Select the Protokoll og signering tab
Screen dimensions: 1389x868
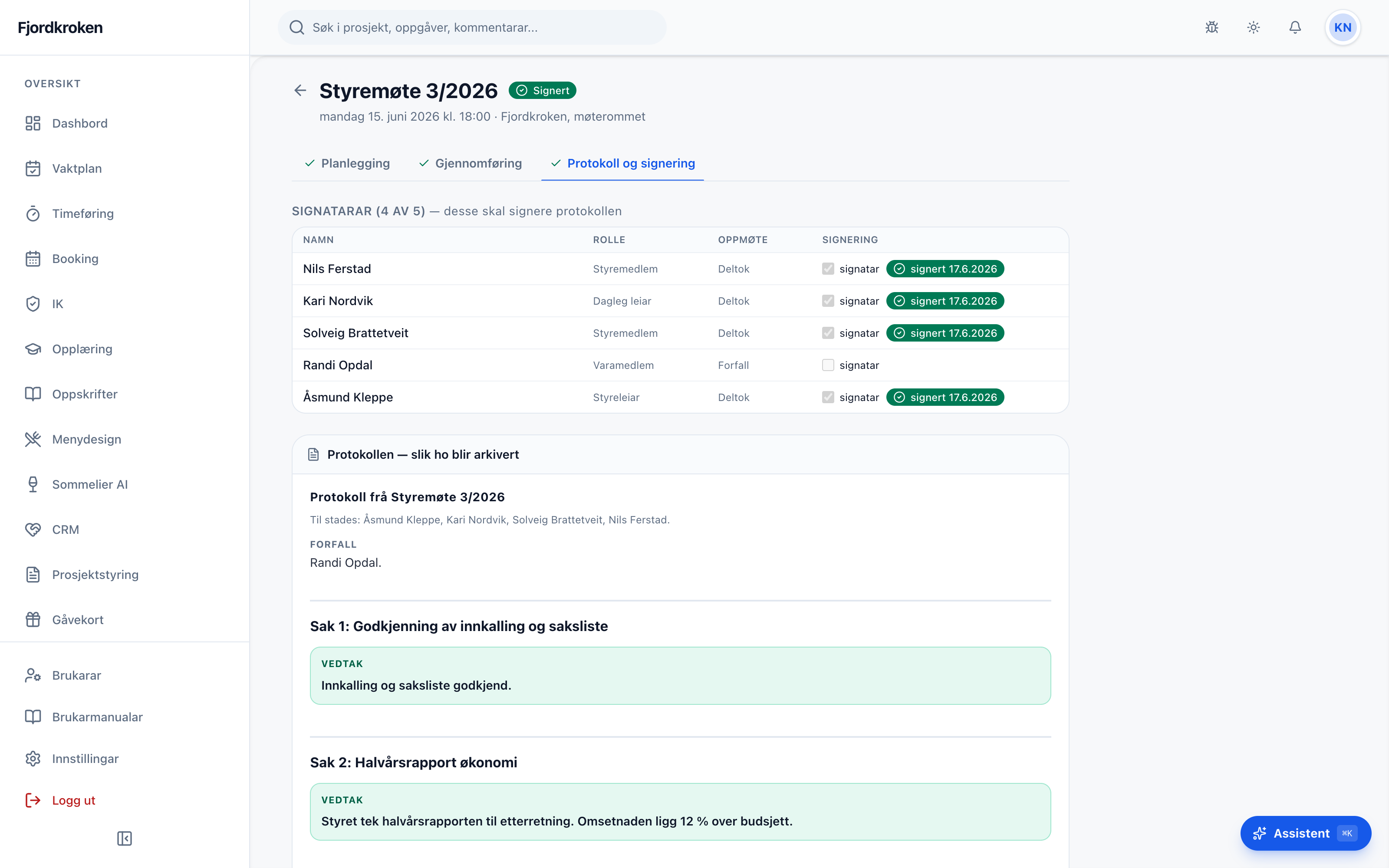(623, 164)
